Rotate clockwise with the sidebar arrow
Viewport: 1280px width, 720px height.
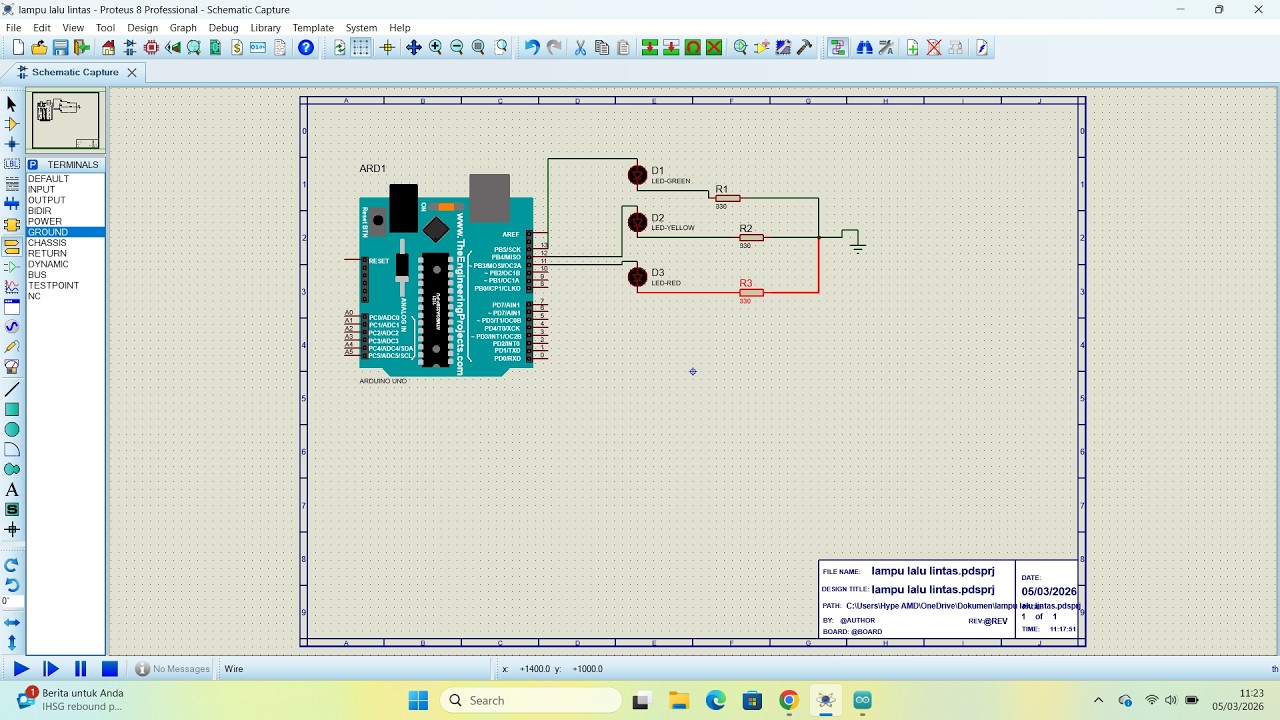pos(12,565)
